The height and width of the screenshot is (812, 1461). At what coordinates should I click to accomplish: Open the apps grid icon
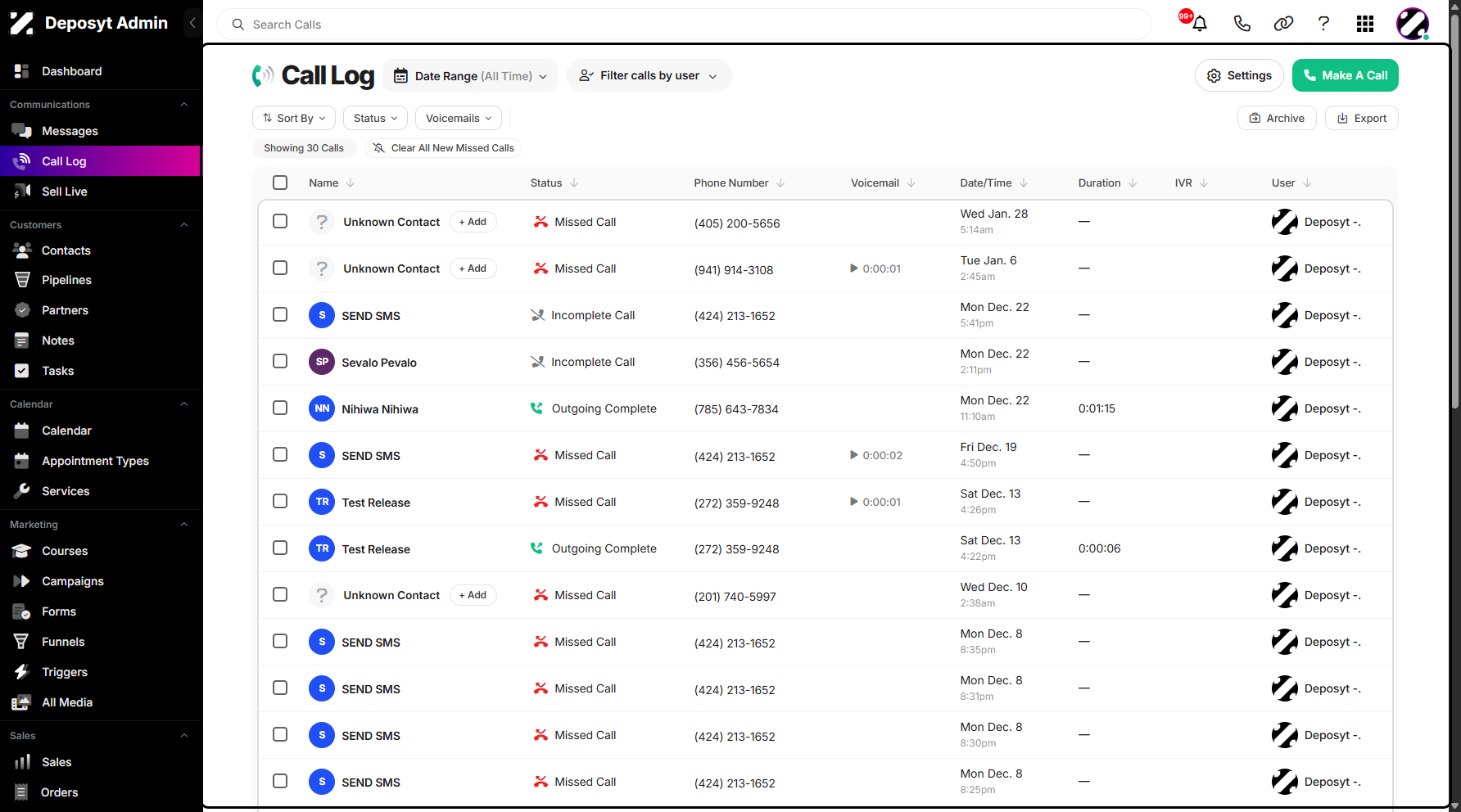click(x=1365, y=24)
